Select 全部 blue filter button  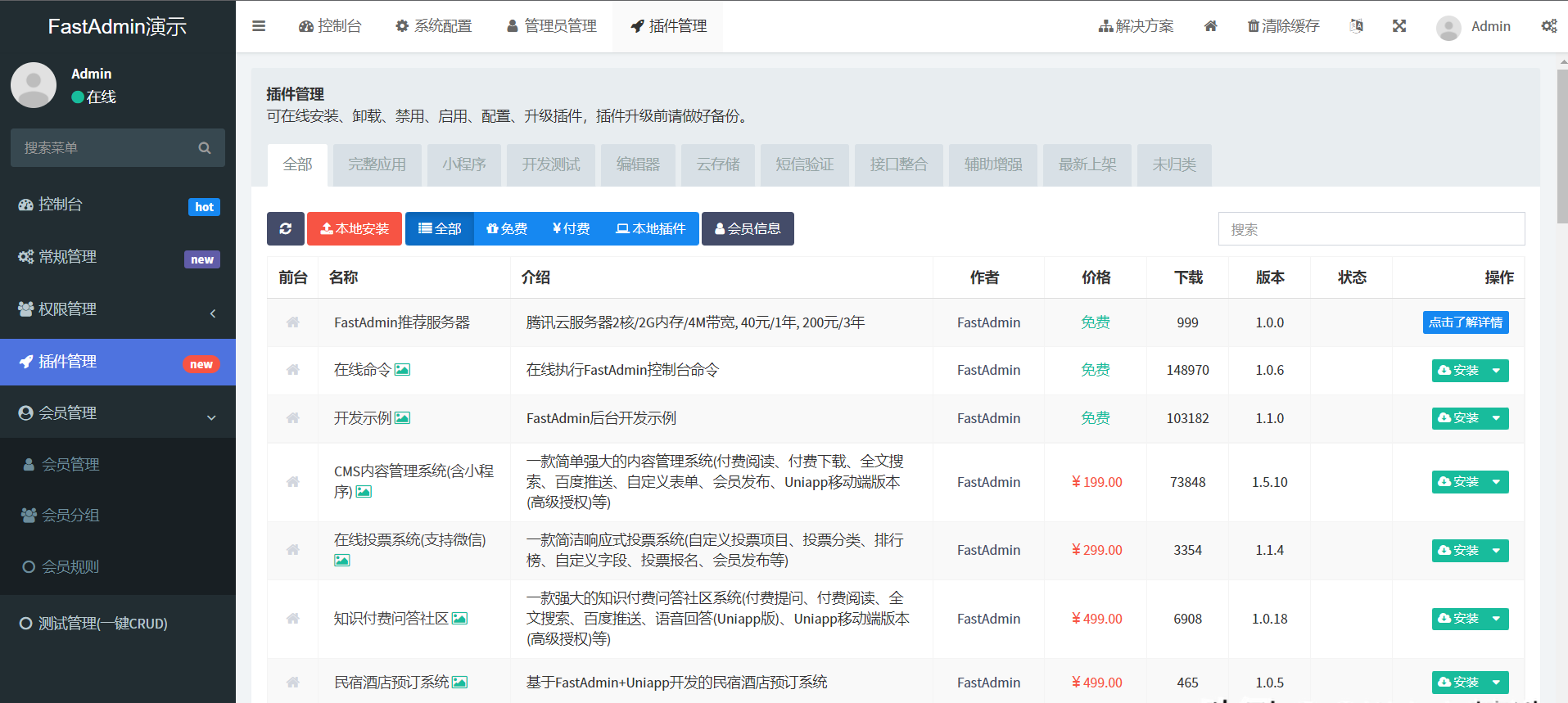coord(440,228)
